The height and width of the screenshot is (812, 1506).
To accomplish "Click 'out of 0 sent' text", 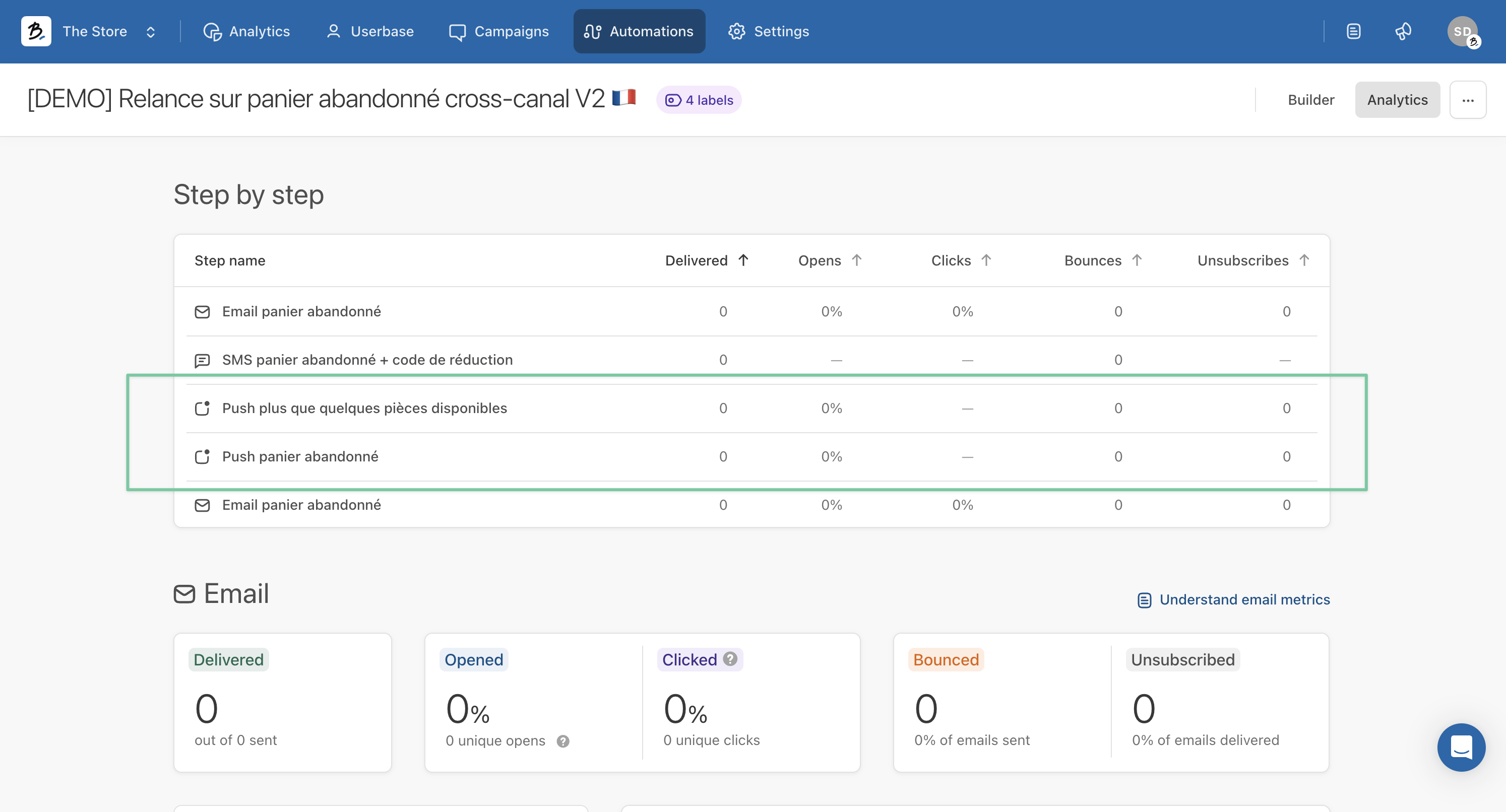I will (235, 740).
